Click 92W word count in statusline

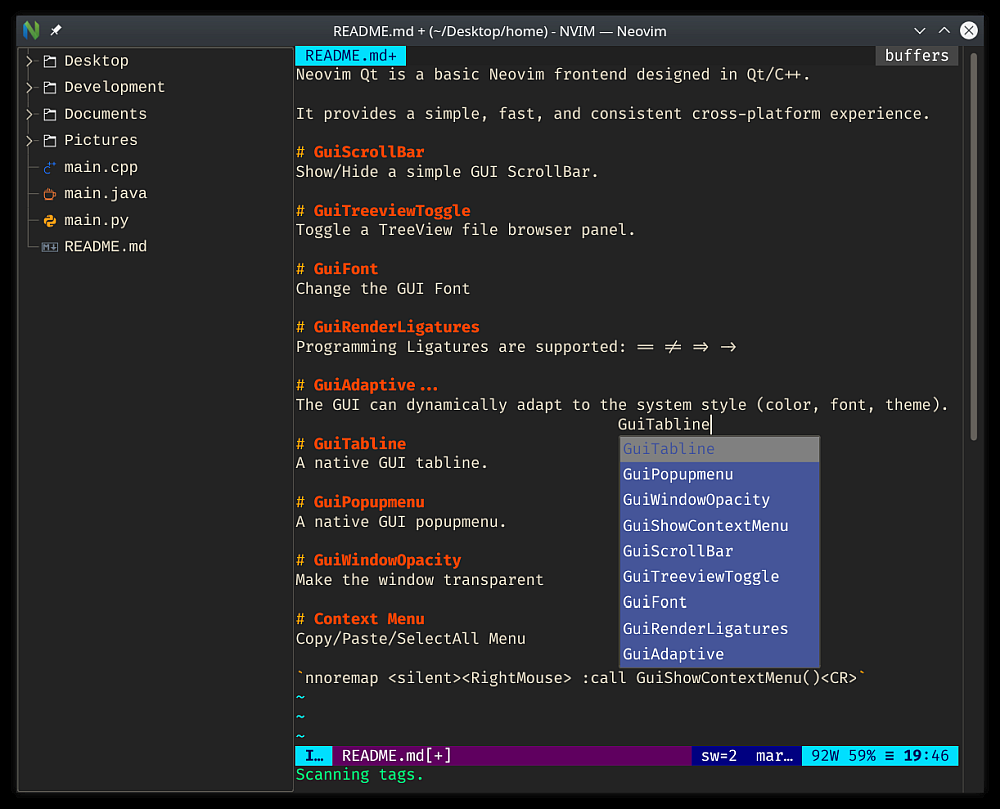tap(825, 756)
